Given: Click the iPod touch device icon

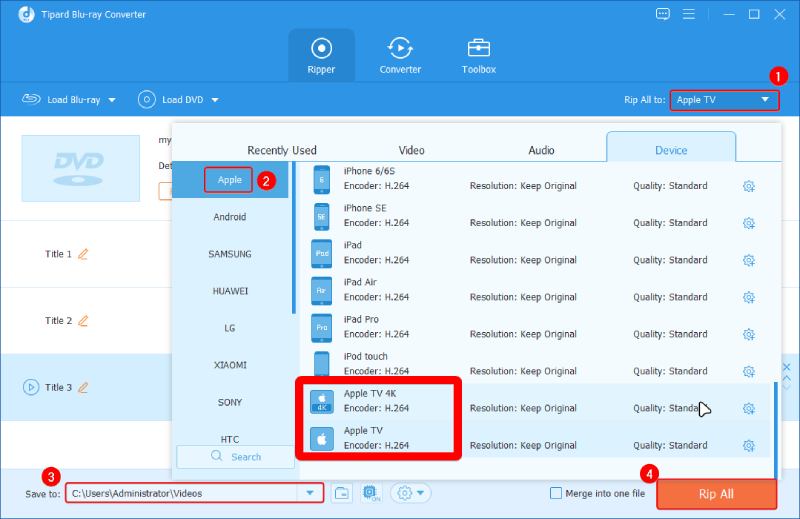Looking at the screenshot, I should click(321, 363).
